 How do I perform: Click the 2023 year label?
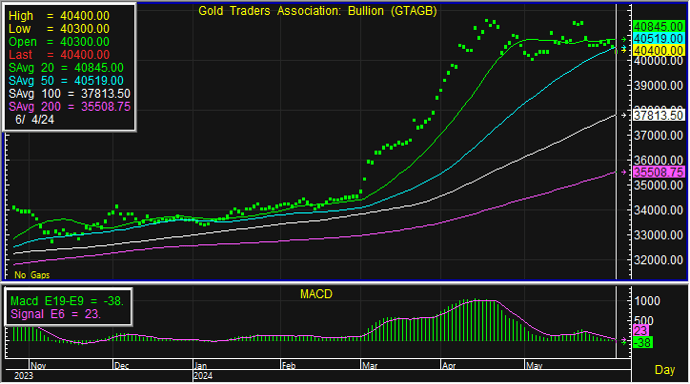tap(24, 376)
